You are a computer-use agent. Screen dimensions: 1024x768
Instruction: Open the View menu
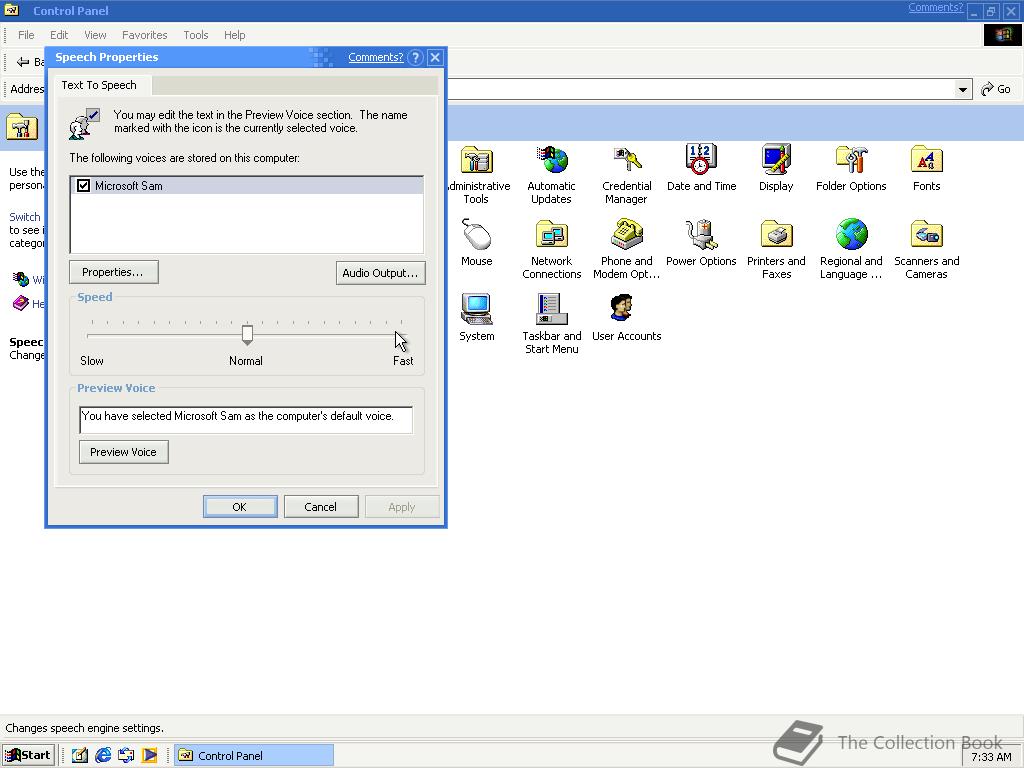click(95, 35)
